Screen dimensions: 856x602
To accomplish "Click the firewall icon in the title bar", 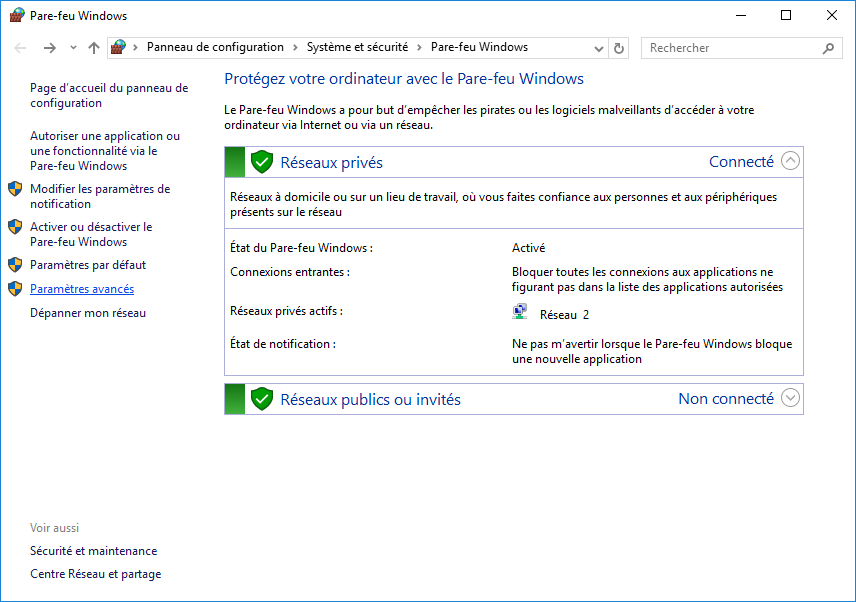I will (17, 15).
